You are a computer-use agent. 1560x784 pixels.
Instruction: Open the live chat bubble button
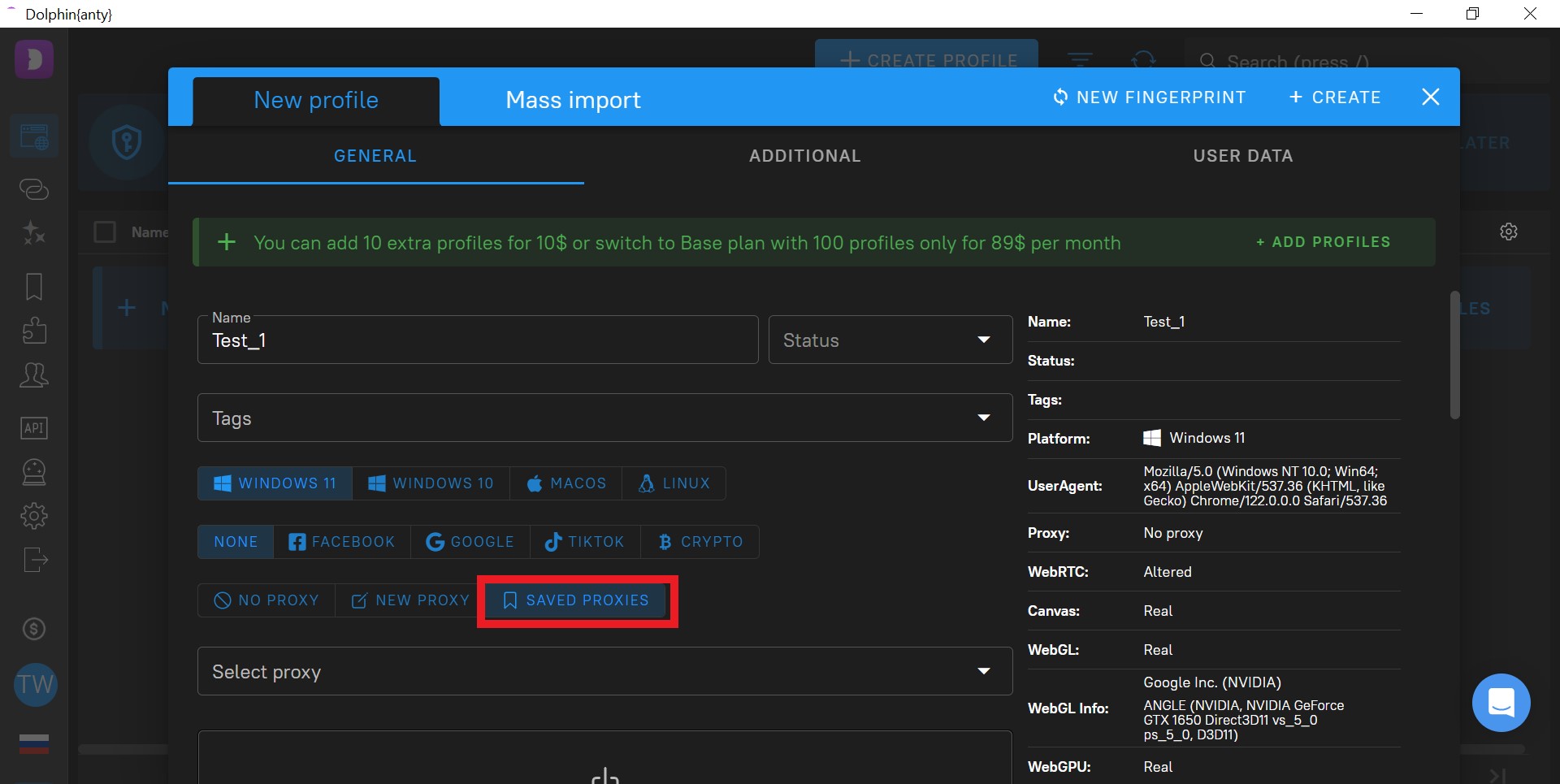pos(1501,702)
